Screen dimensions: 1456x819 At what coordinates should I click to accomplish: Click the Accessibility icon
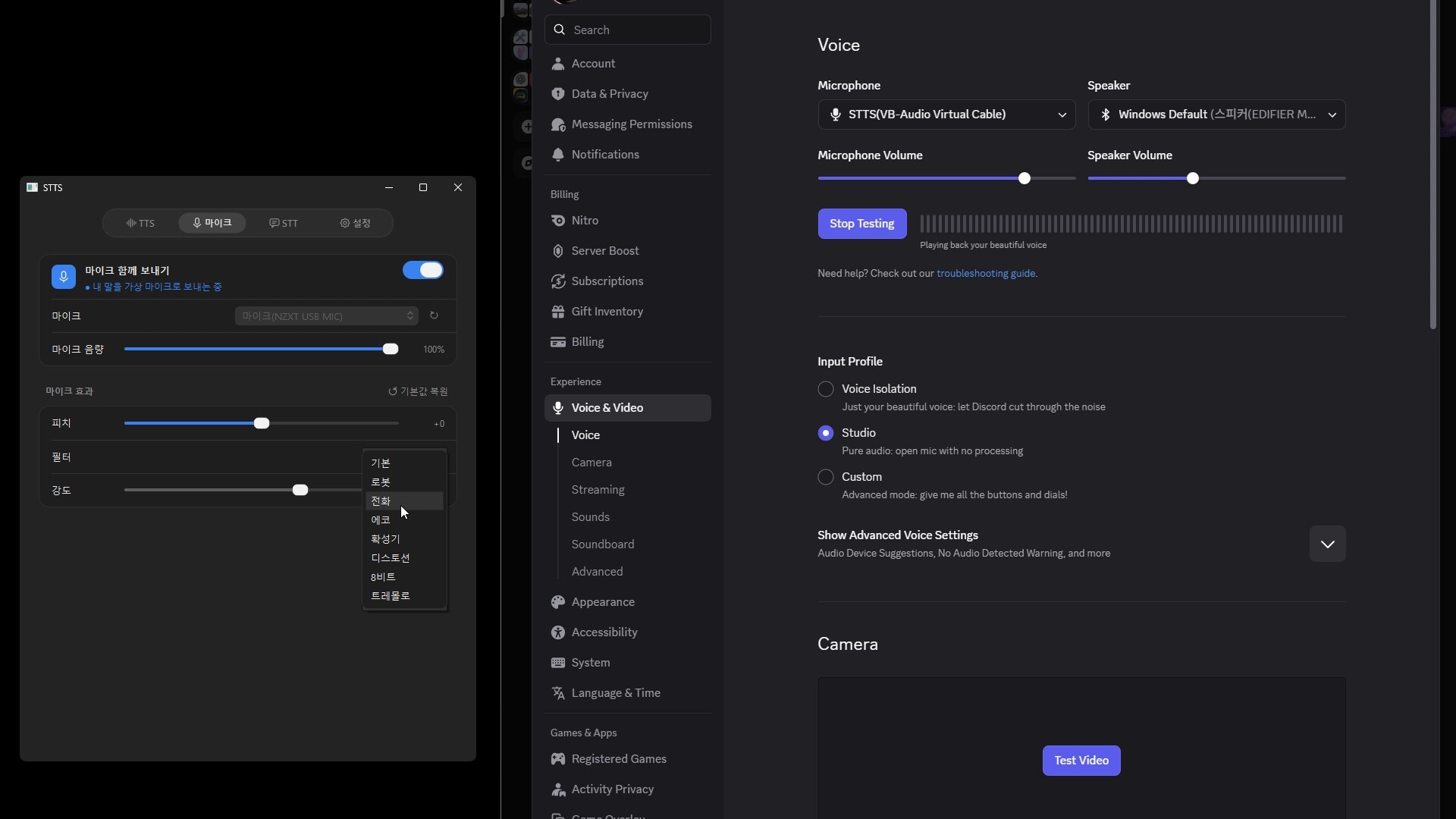pyautogui.click(x=558, y=632)
